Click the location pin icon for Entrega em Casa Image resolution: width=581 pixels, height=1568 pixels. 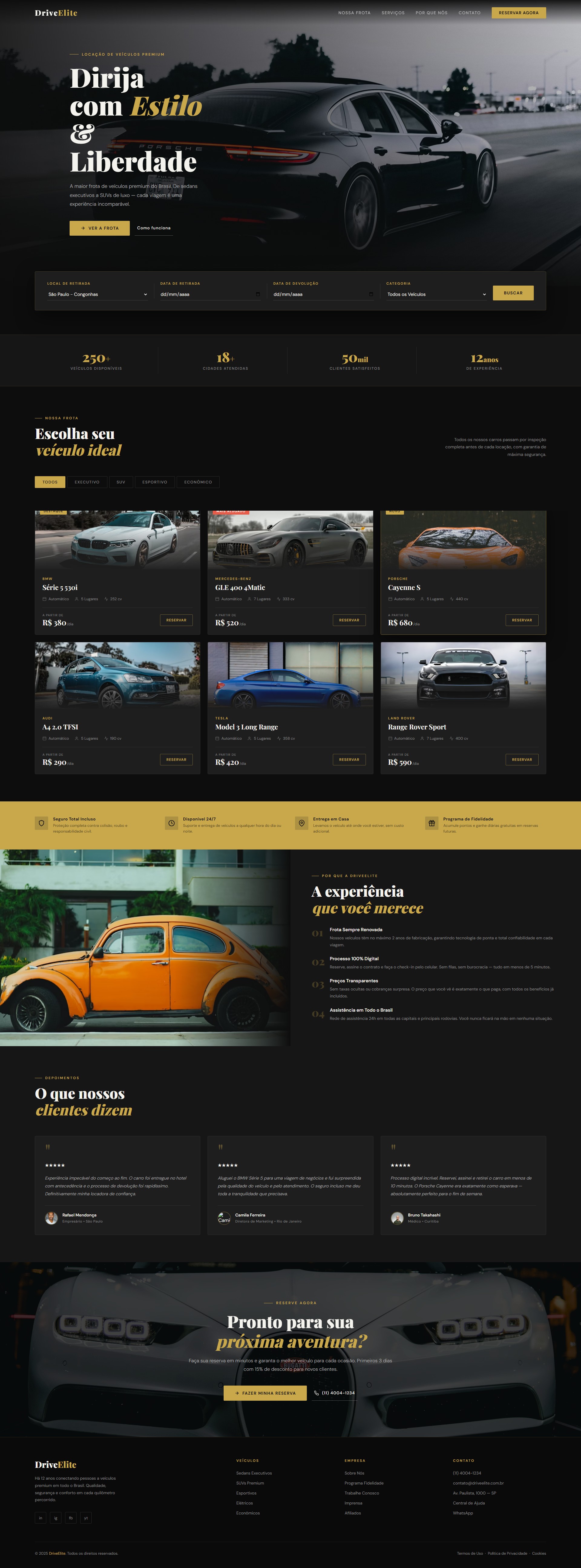coord(301,823)
